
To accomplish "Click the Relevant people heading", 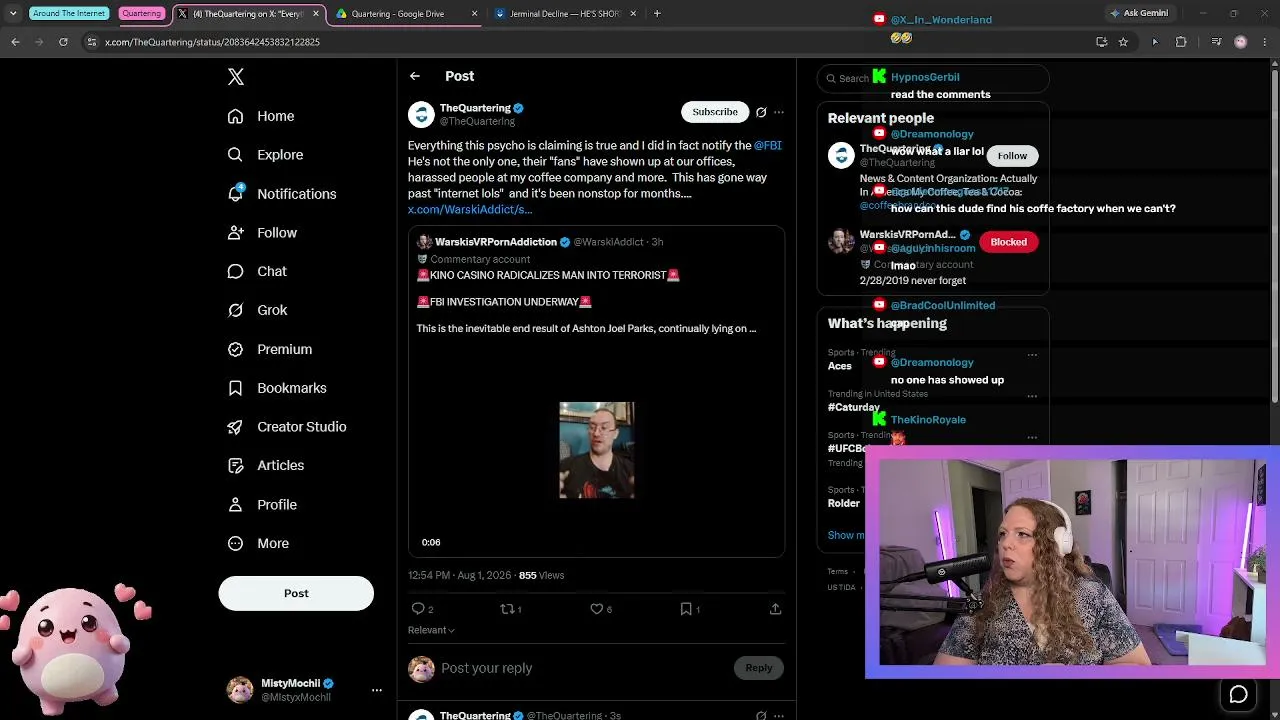I will [881, 118].
